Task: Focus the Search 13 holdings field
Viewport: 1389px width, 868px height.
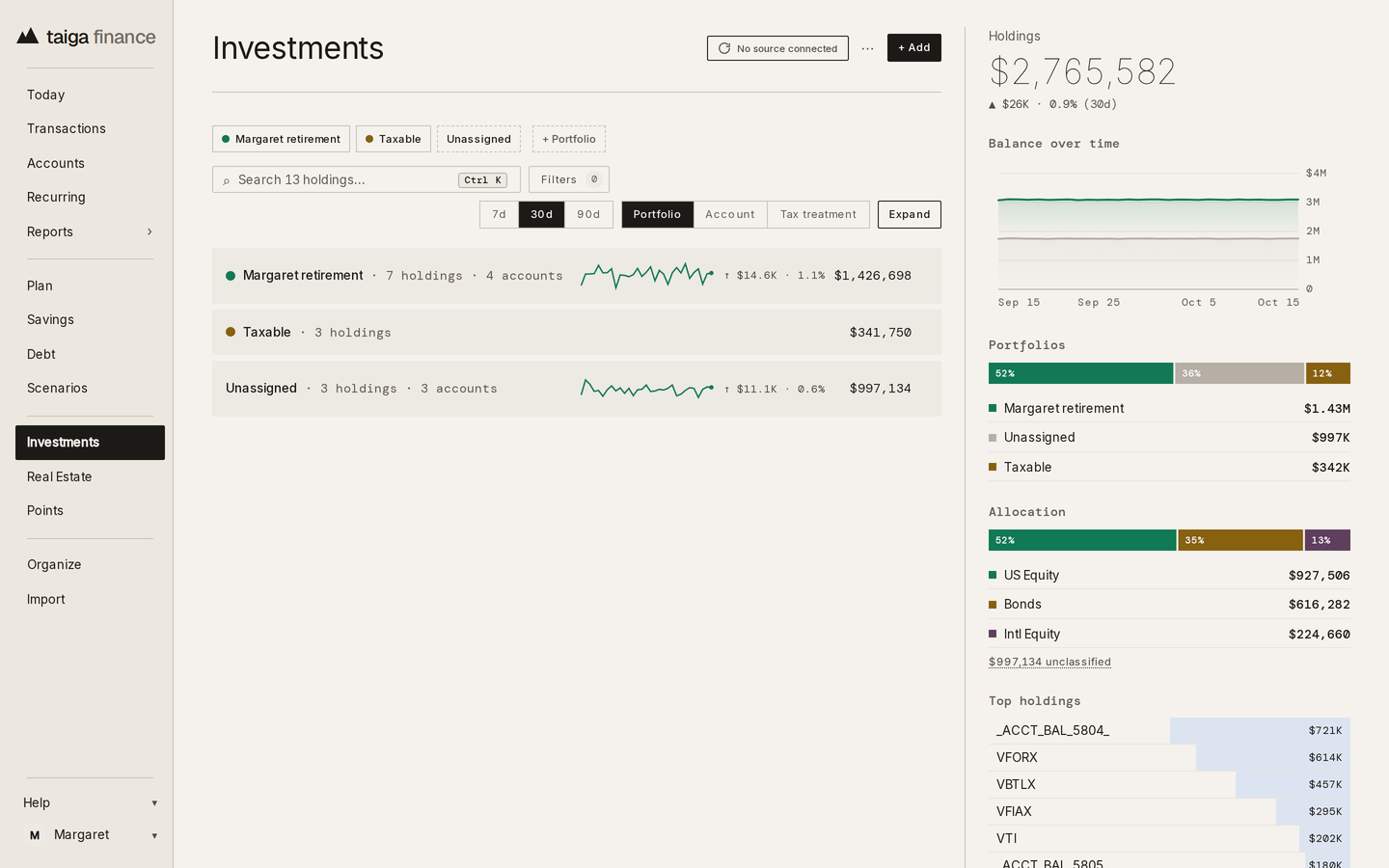Action: (367, 179)
